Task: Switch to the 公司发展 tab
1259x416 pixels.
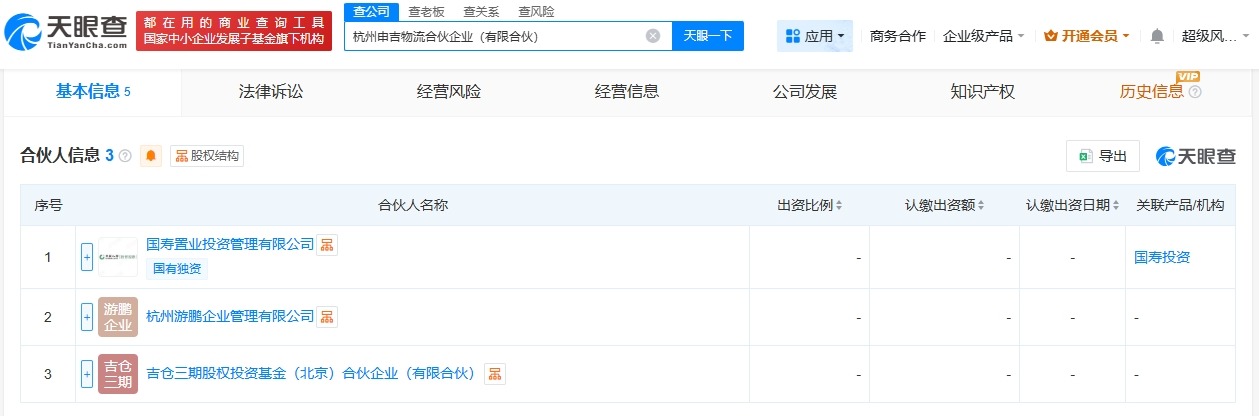Action: point(805,92)
